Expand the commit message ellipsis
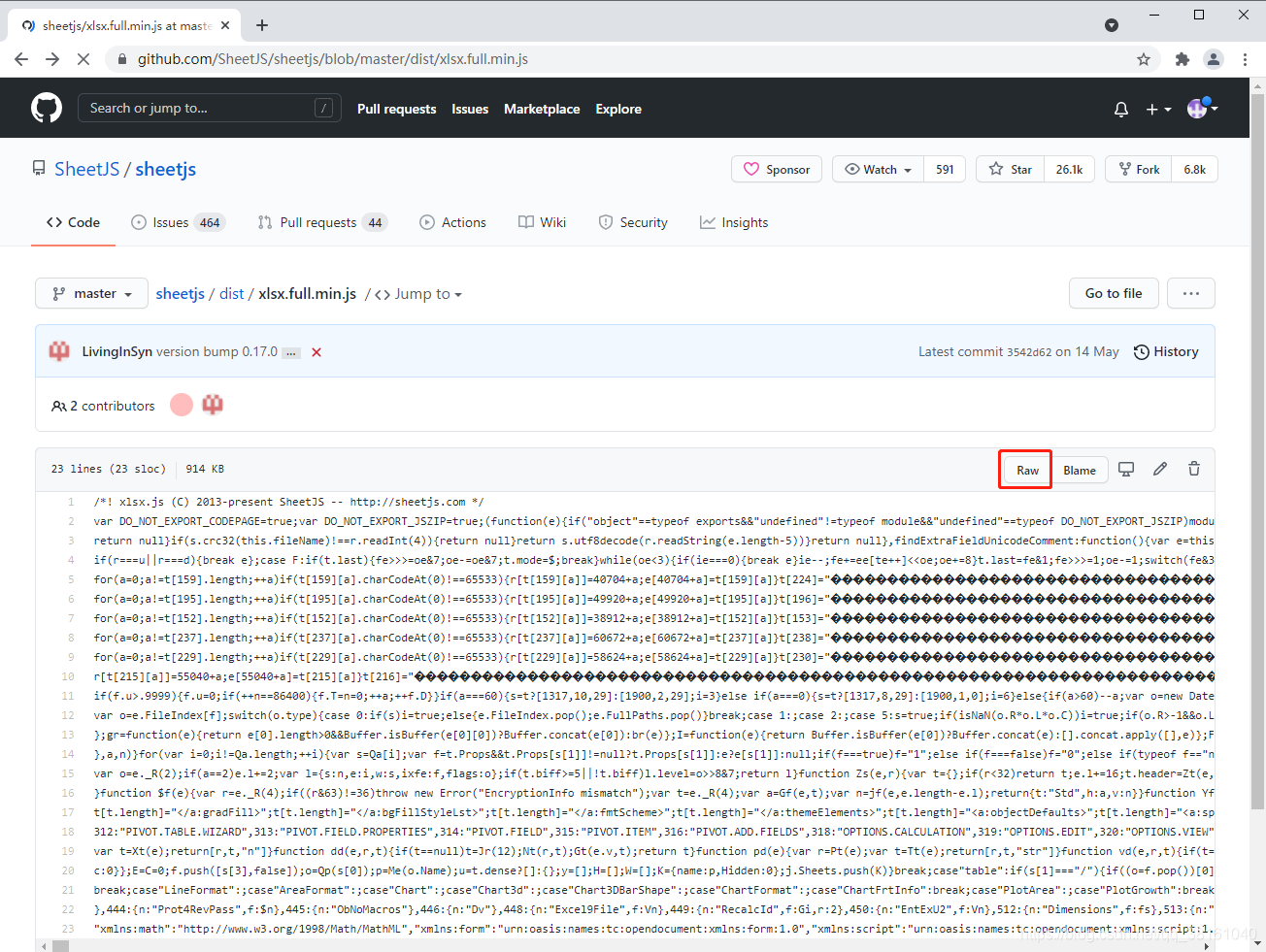The width and height of the screenshot is (1266, 952). point(291,353)
